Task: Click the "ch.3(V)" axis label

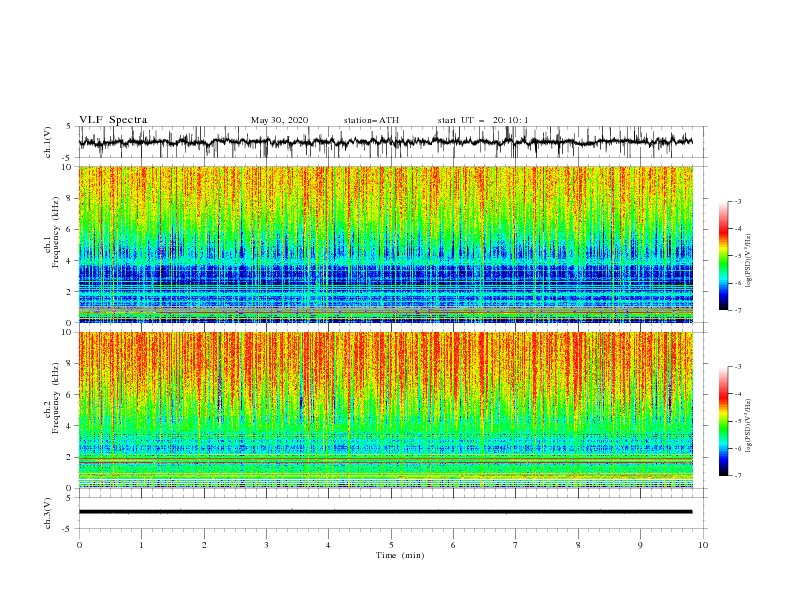Action: click(x=48, y=513)
